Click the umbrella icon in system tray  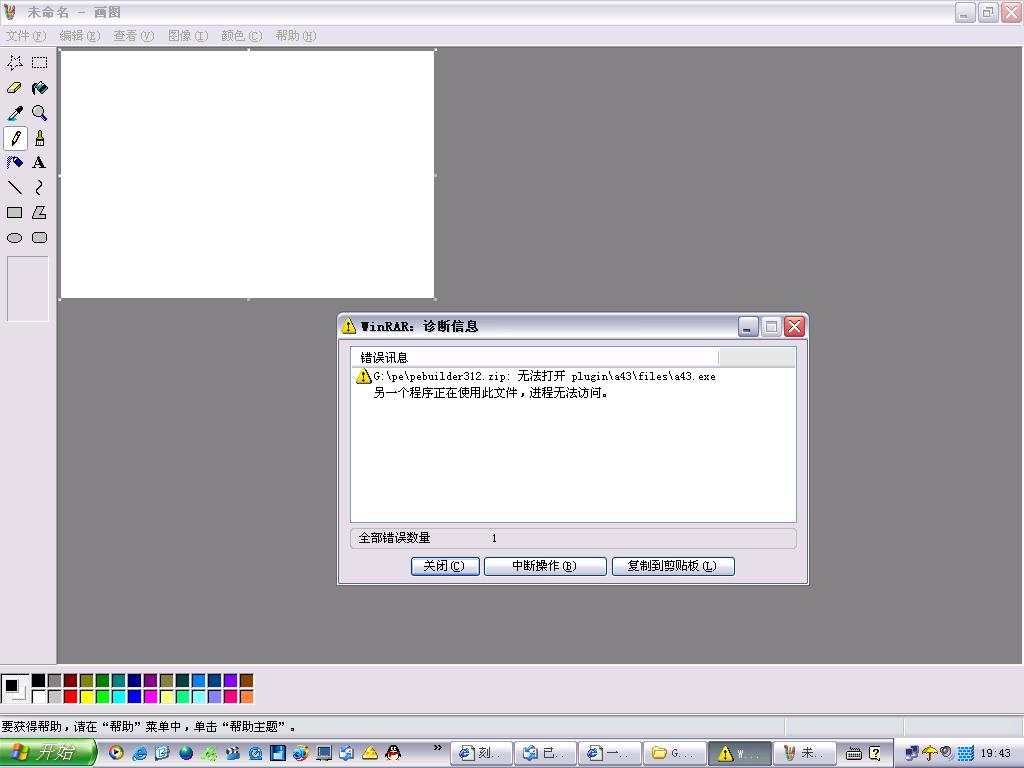(930, 753)
